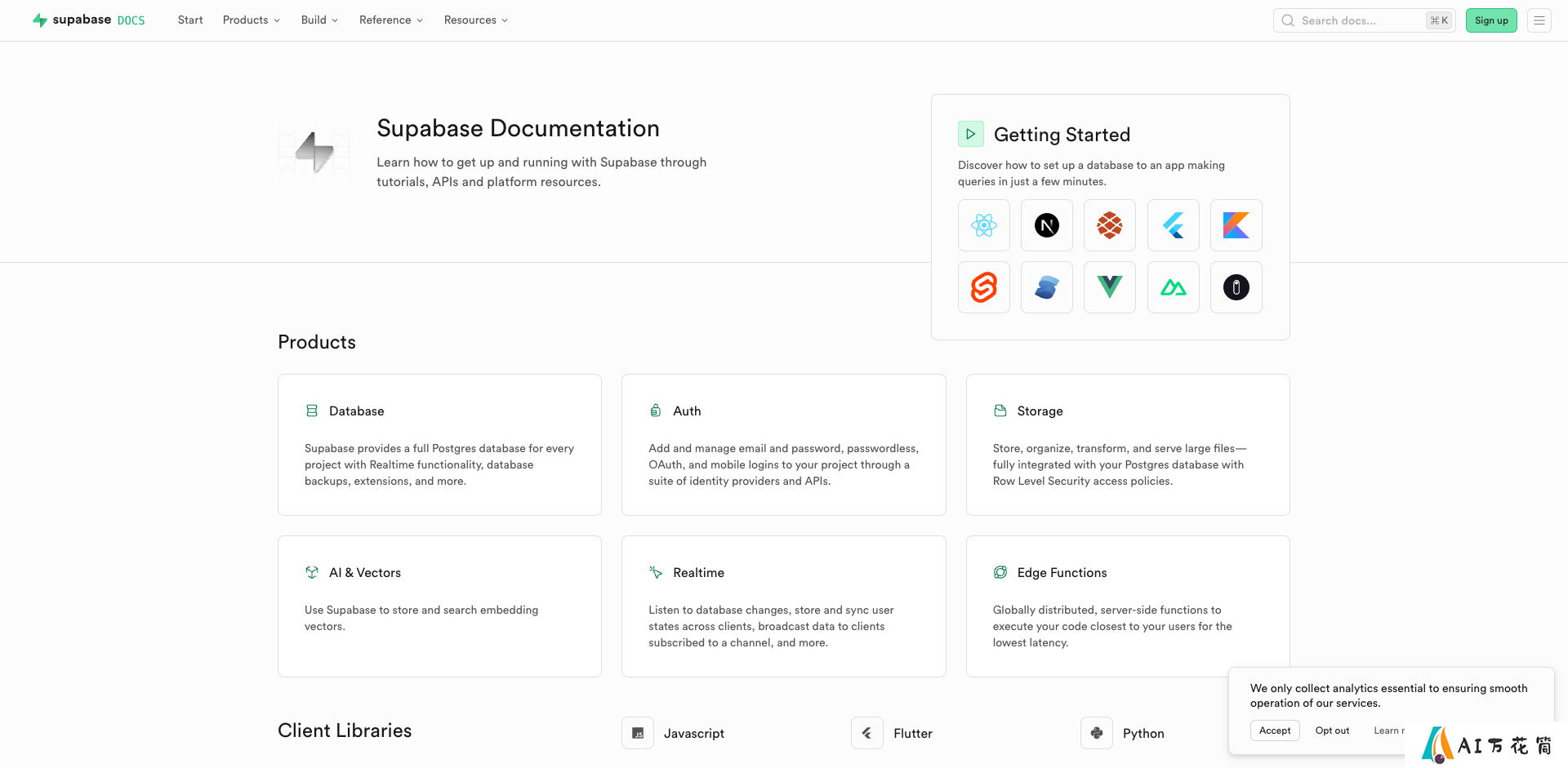
Task: Open the Edge Functions product title
Action: pyautogui.click(x=1062, y=572)
